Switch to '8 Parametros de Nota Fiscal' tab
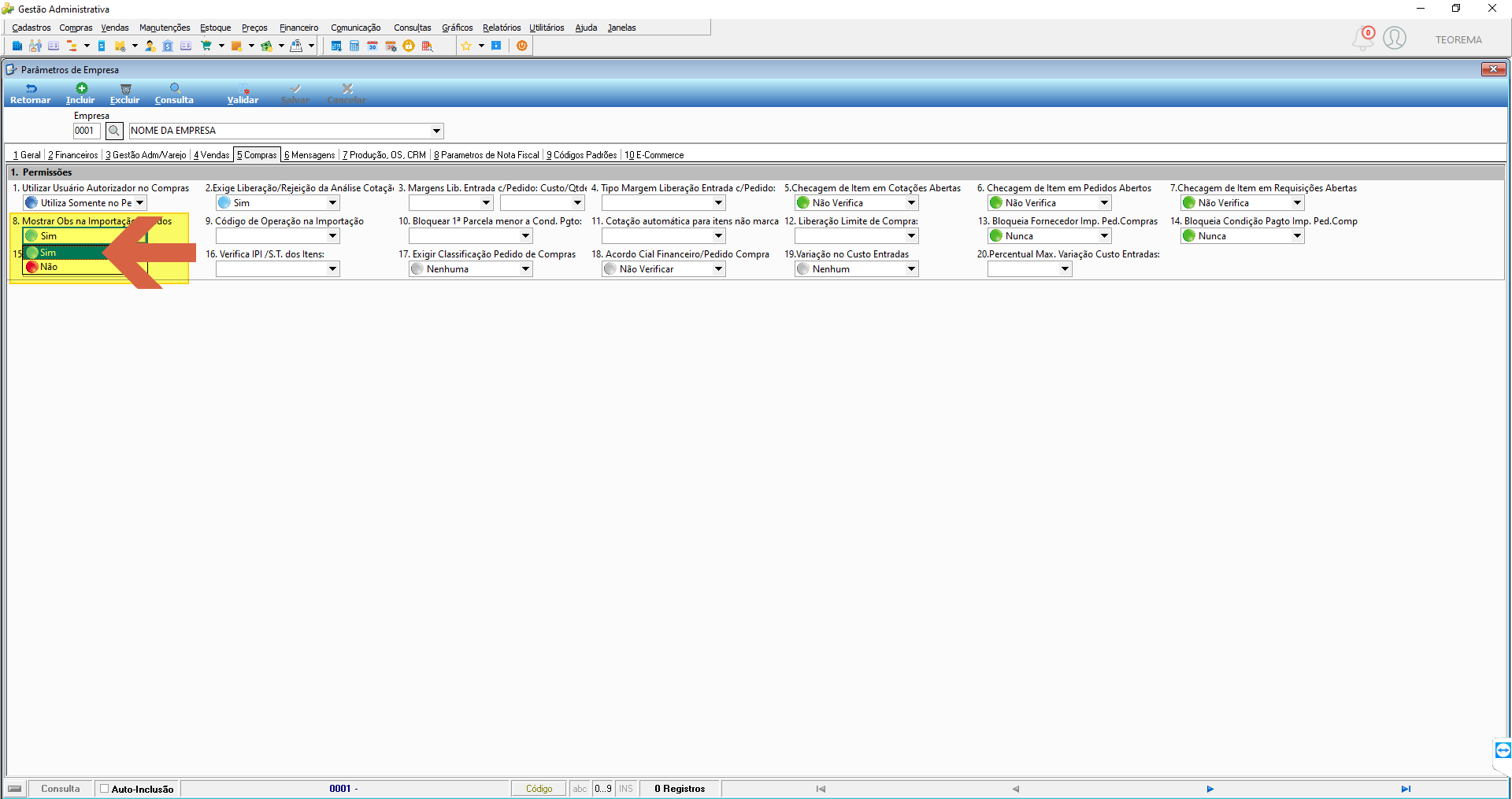This screenshot has height=799, width=1512. [487, 155]
